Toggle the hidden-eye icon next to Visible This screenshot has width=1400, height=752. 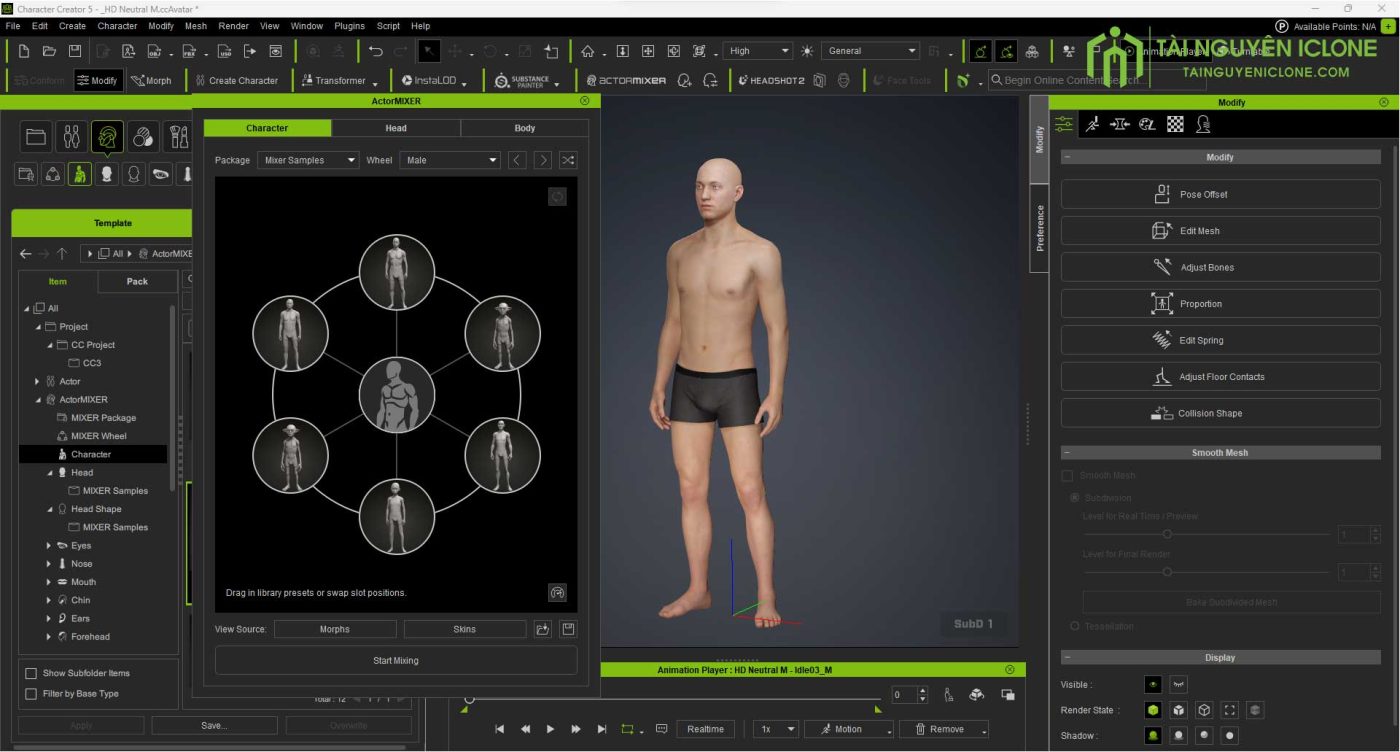coord(1179,685)
